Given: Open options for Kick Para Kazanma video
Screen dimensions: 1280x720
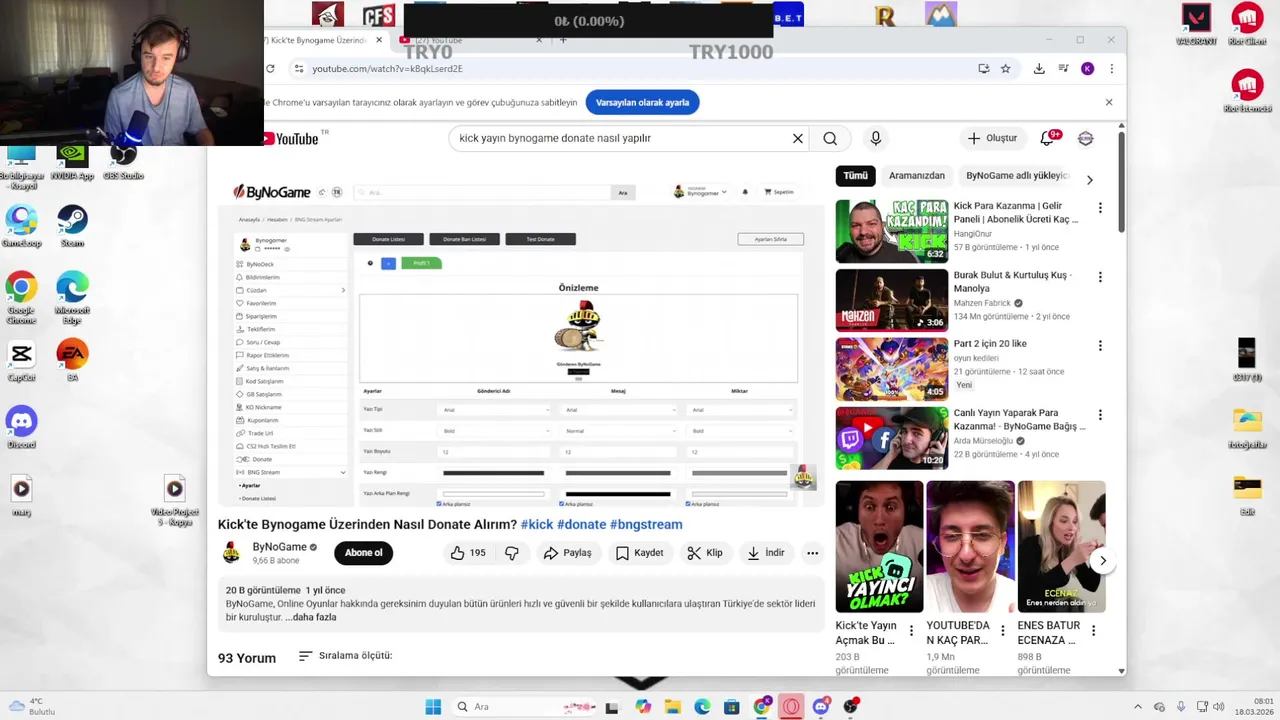Looking at the screenshot, I should click(1100, 208).
